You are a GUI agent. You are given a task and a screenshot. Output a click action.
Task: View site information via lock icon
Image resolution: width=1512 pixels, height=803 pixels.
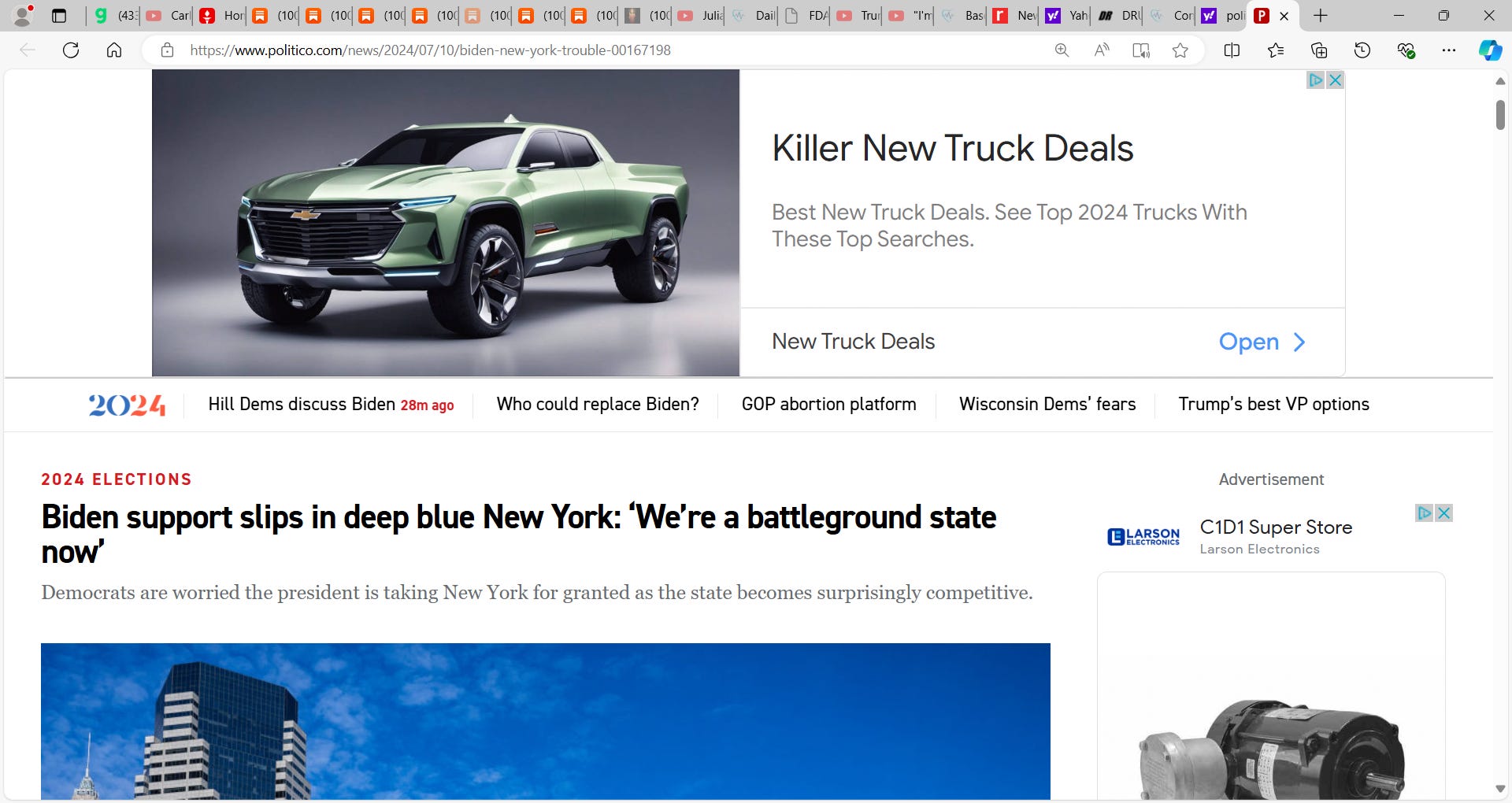pyautogui.click(x=167, y=50)
